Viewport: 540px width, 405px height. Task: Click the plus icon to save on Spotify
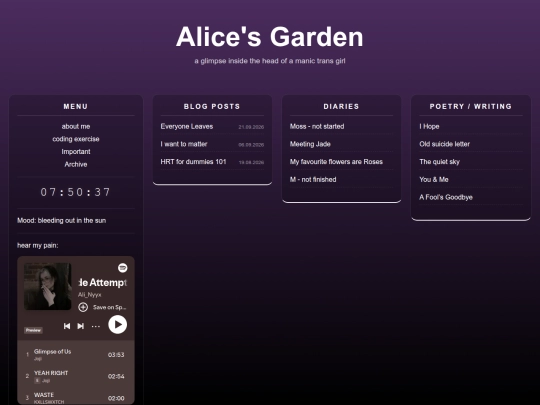click(x=83, y=307)
